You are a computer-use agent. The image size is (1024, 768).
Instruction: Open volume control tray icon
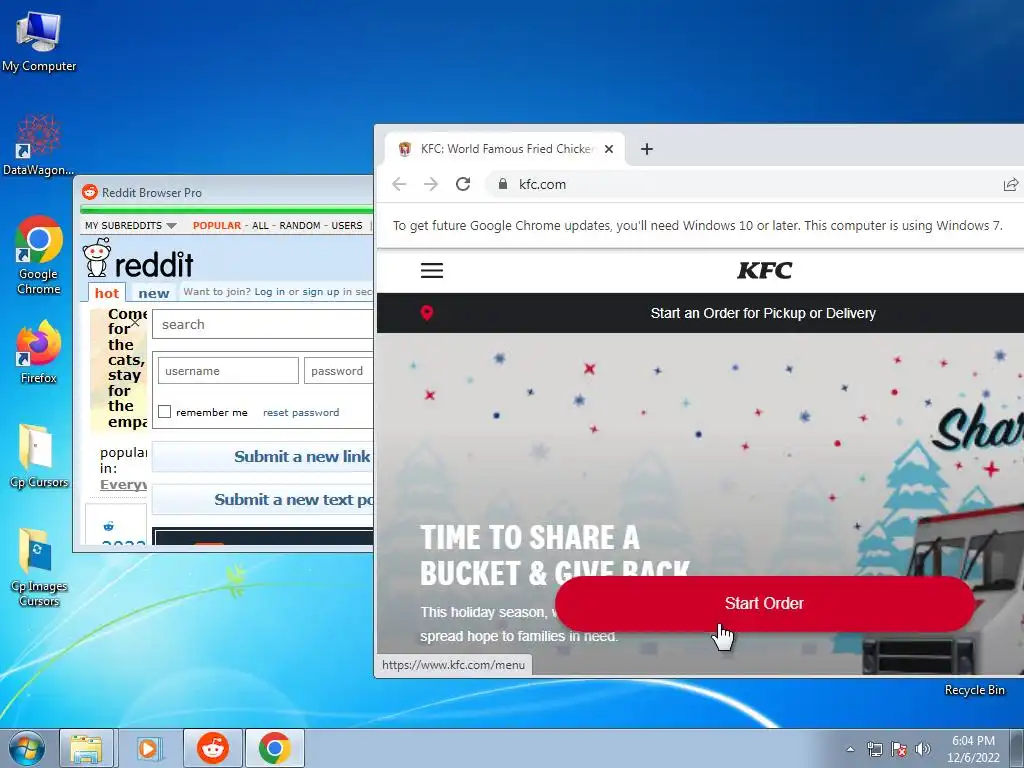(923, 749)
